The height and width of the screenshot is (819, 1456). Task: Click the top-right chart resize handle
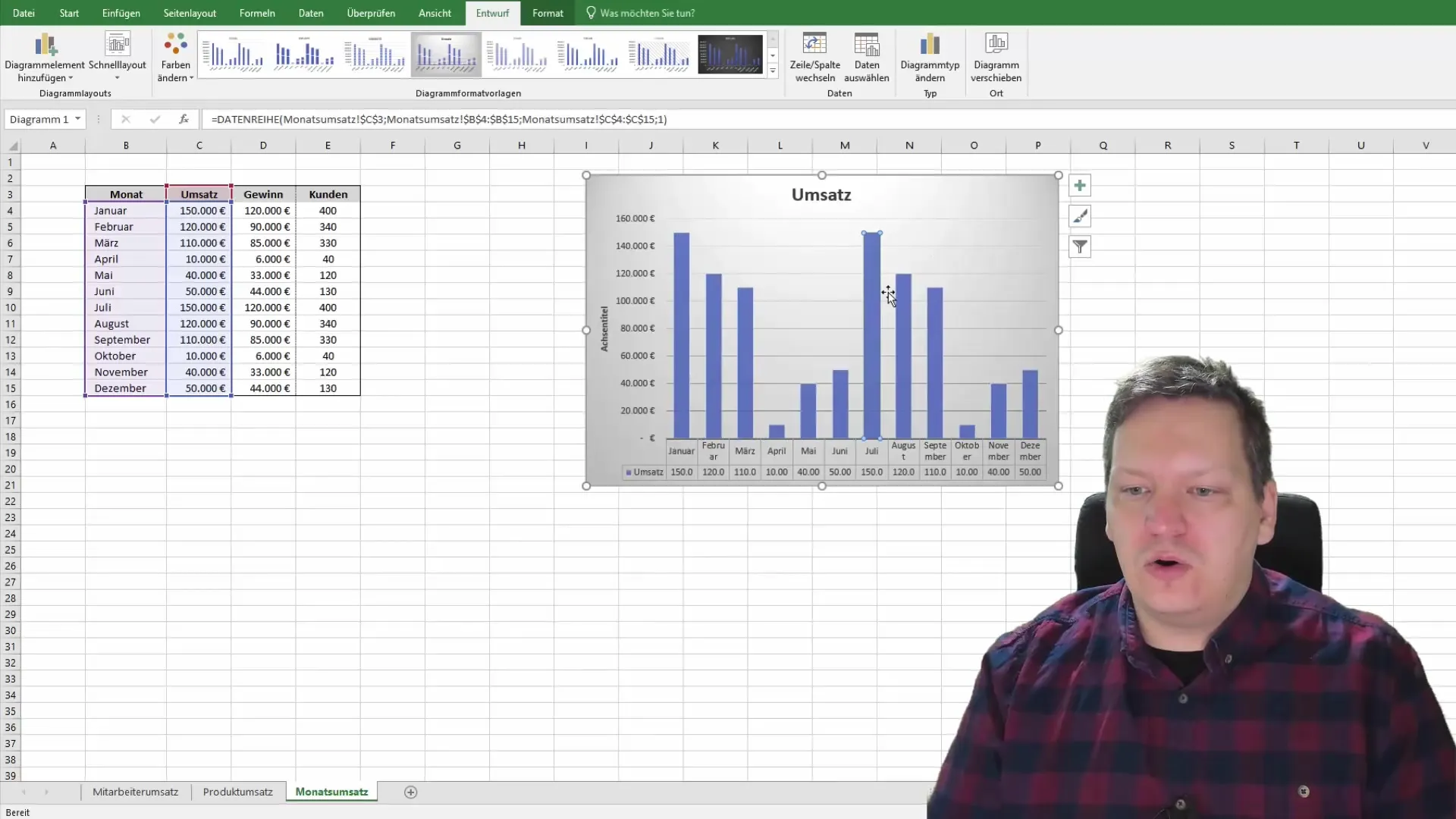point(1059,175)
